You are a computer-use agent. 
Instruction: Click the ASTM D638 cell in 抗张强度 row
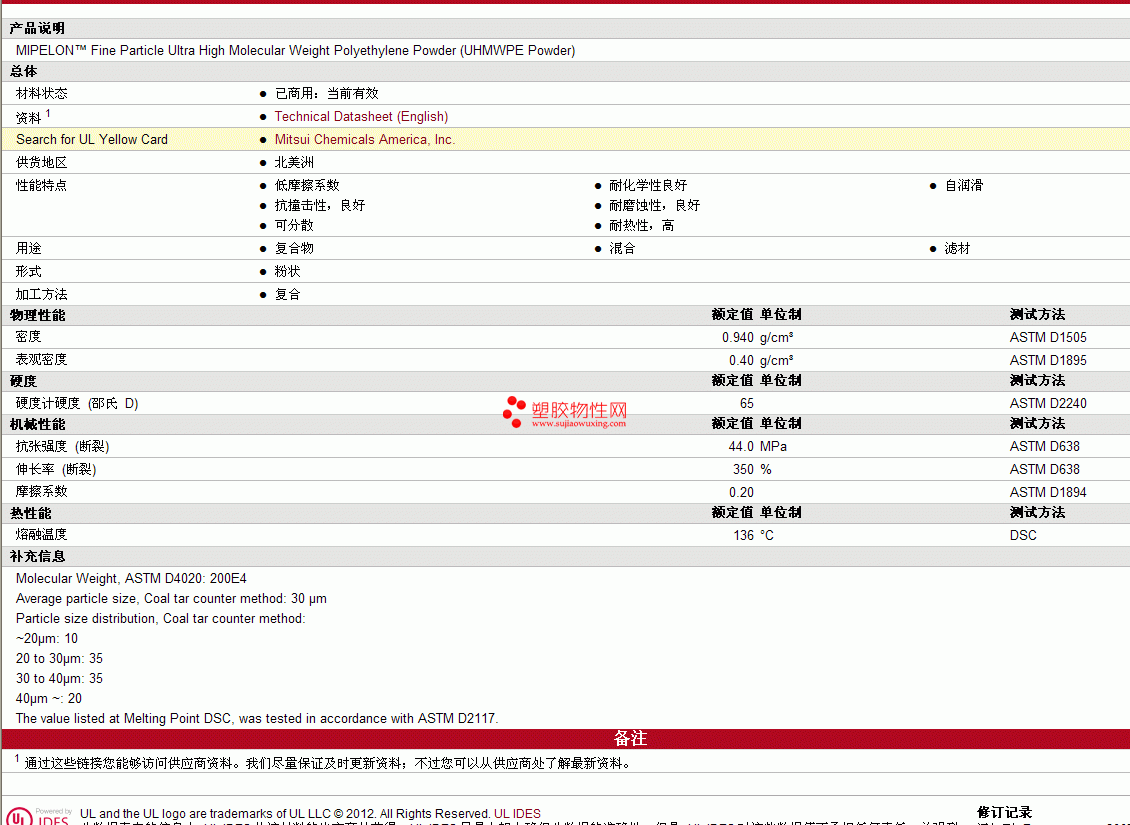click(1044, 447)
